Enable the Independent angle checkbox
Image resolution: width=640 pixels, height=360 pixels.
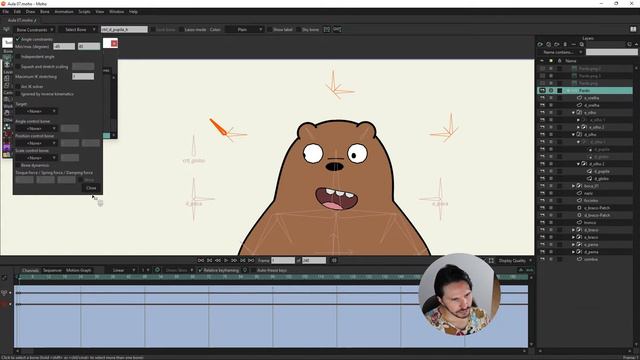tap(18, 57)
